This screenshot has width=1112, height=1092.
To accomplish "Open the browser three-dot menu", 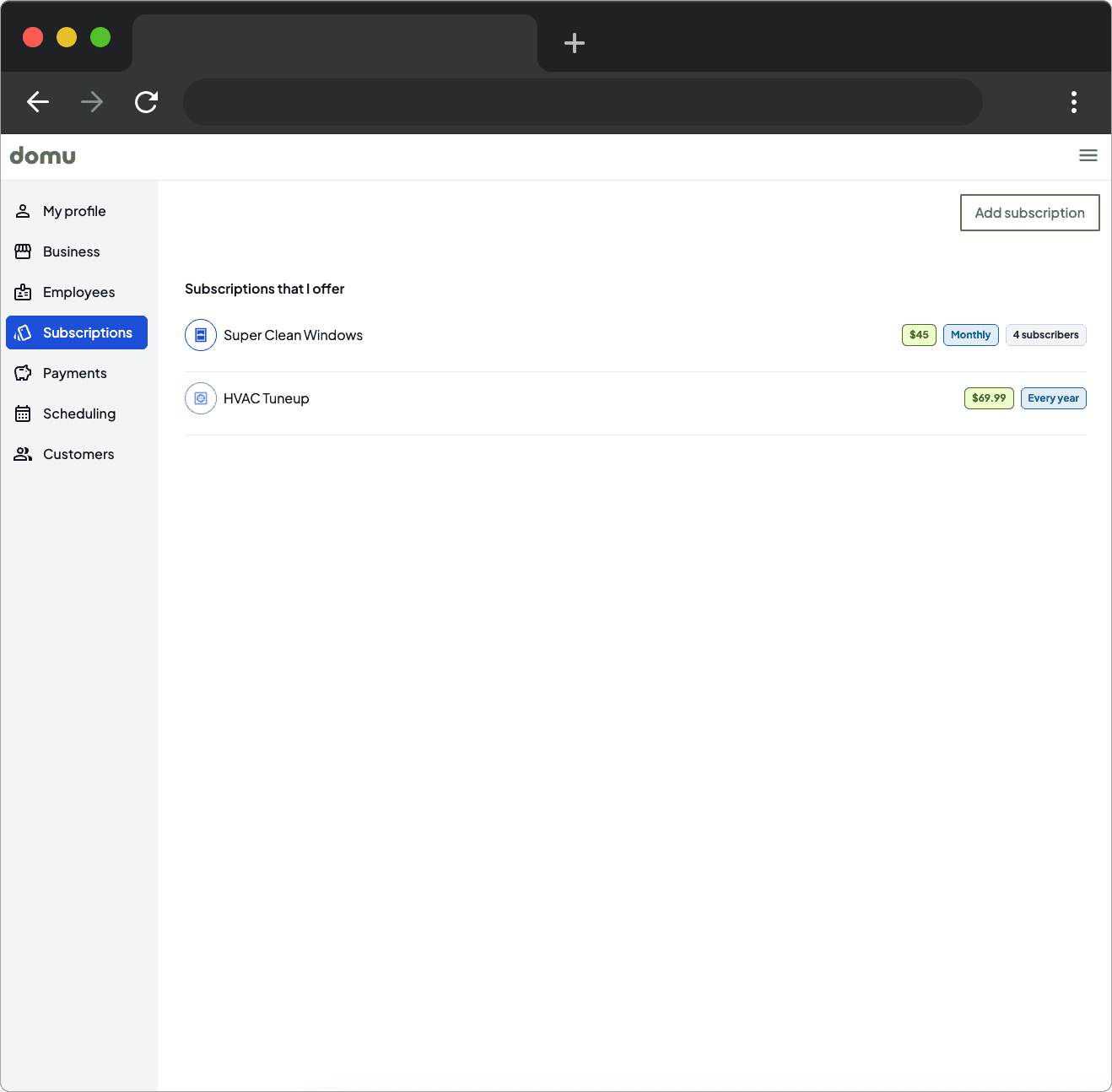I will point(1074,102).
